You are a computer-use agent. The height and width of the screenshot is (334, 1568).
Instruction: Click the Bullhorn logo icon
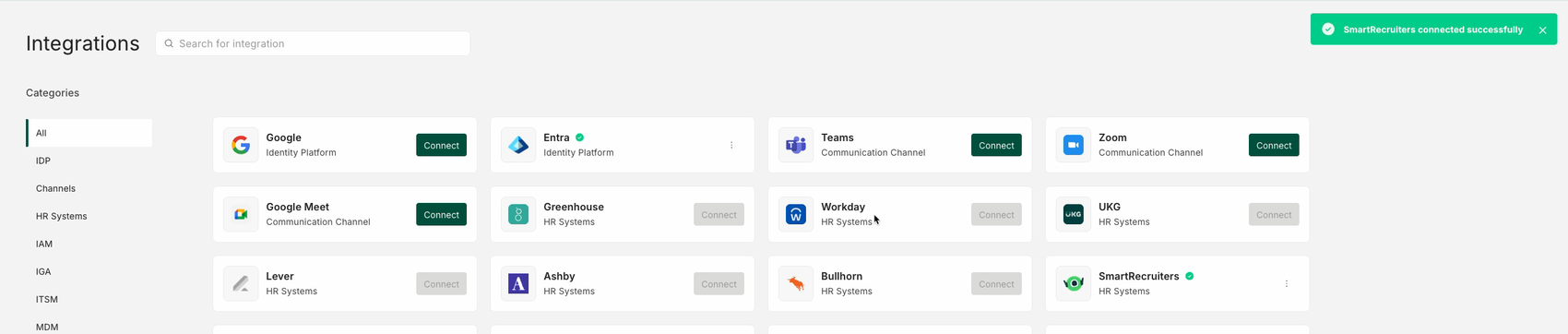click(x=796, y=283)
